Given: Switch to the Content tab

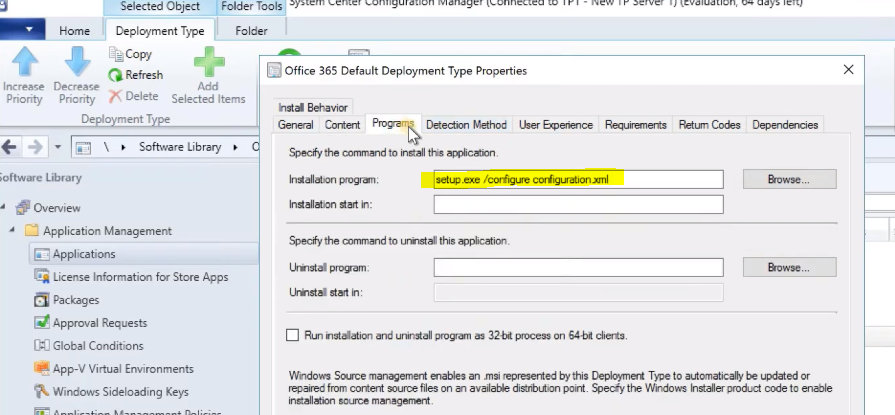Looking at the screenshot, I should (342, 124).
